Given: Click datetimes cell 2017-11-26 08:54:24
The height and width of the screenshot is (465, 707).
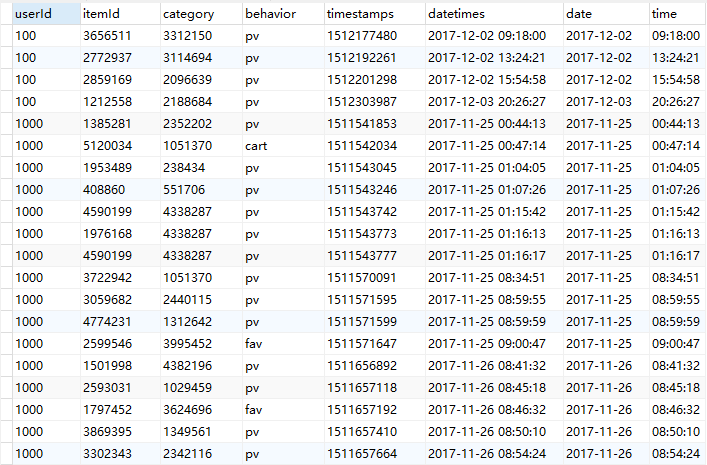Looking at the screenshot, I should click(x=494, y=454).
